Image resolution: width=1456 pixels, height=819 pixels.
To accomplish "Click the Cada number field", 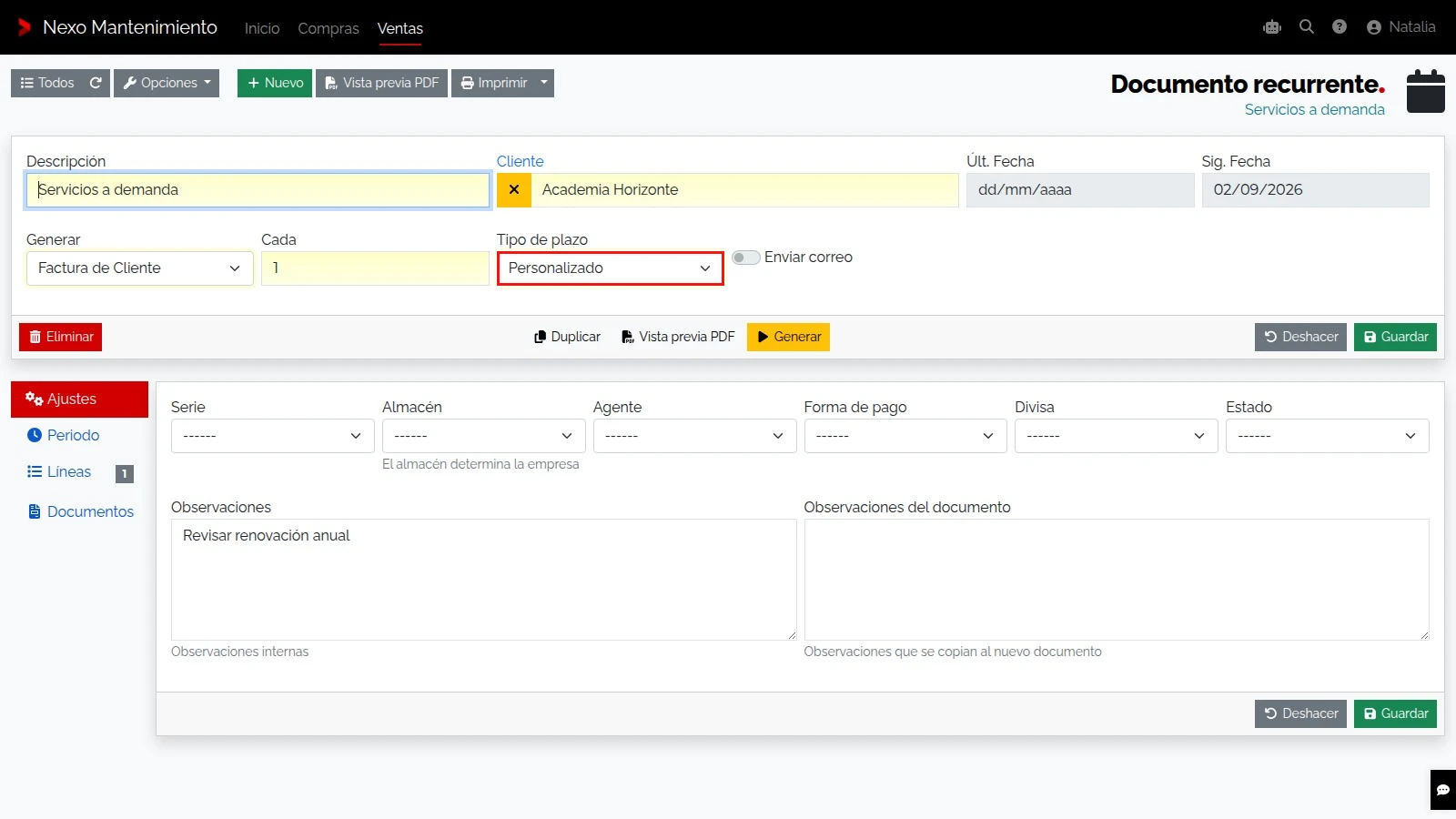I will (x=375, y=268).
